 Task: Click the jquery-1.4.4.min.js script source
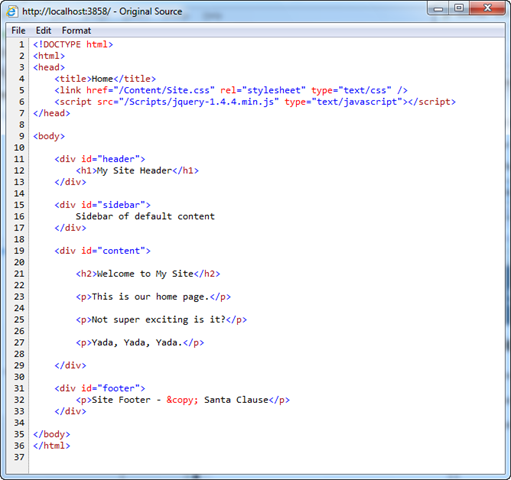pos(201,102)
